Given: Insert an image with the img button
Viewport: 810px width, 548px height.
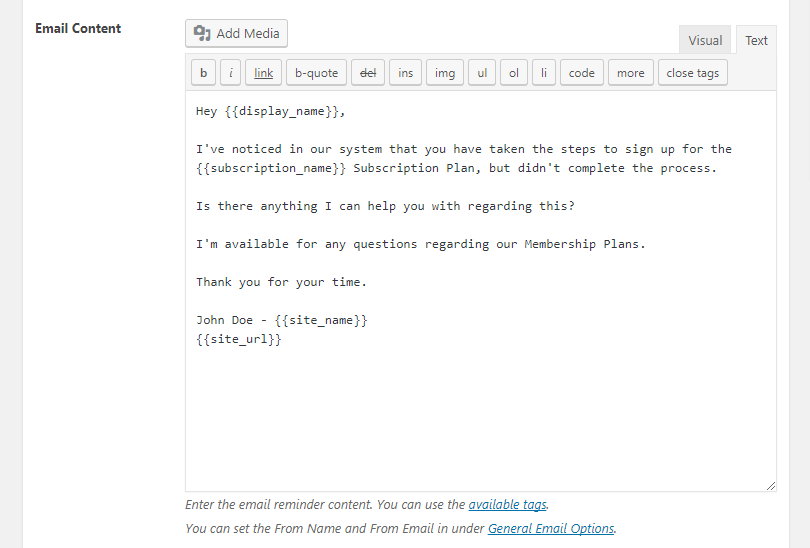Looking at the screenshot, I should [445, 73].
